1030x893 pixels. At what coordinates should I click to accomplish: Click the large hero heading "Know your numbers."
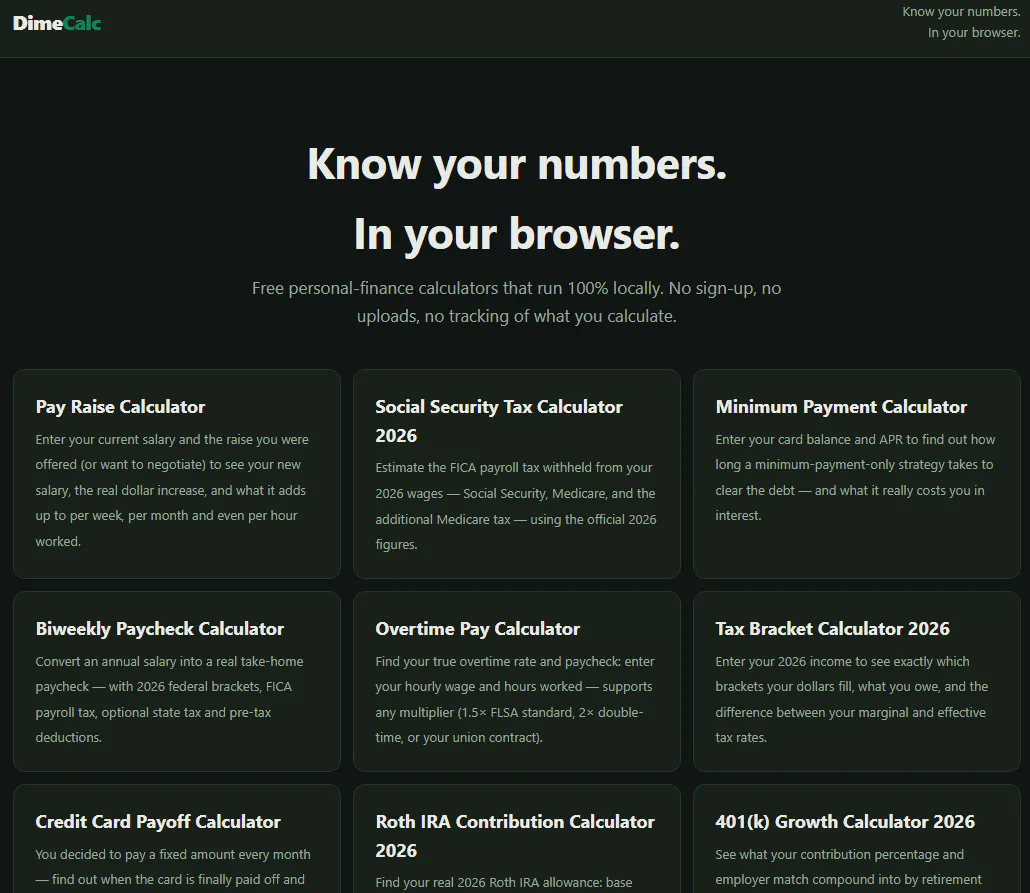[517, 164]
